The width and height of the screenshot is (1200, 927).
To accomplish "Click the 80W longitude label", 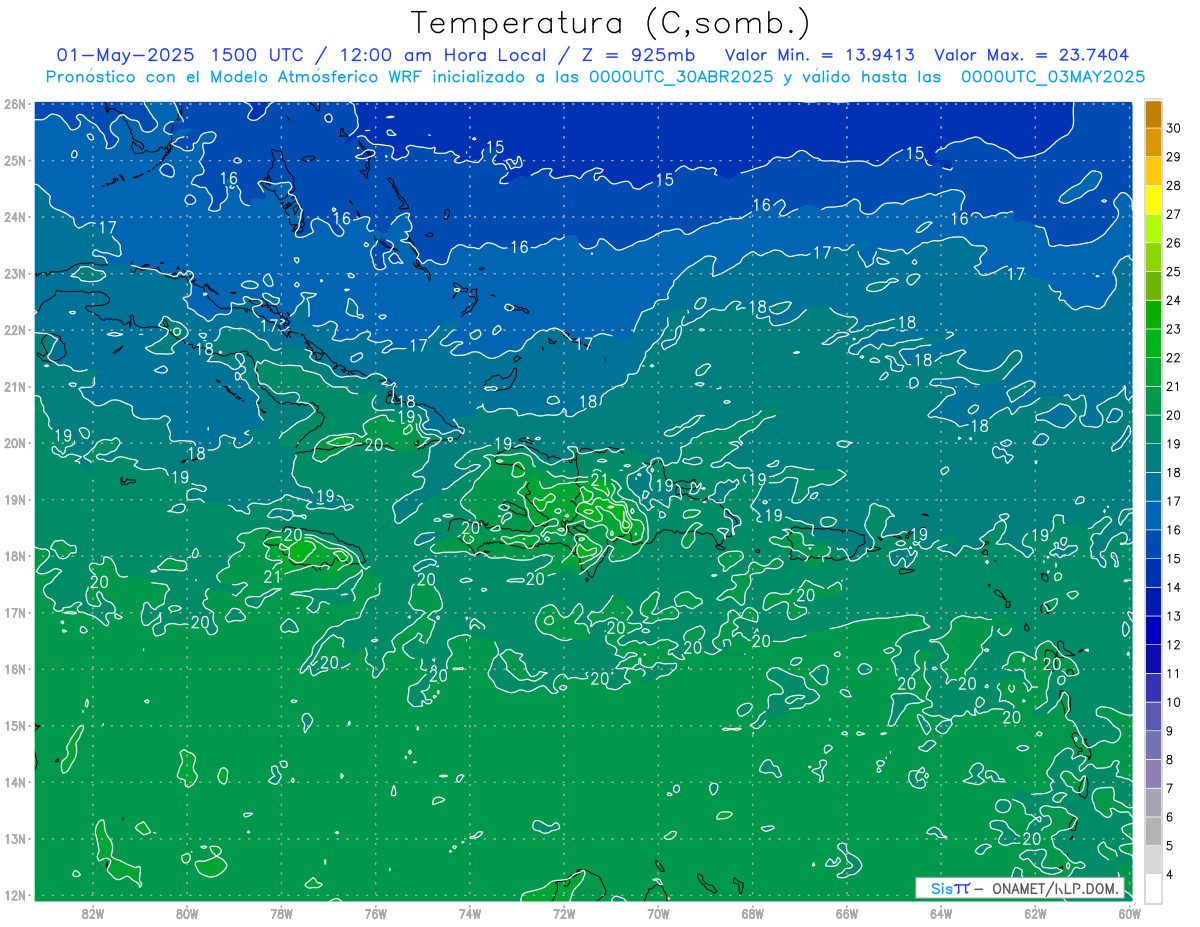I will (187, 913).
